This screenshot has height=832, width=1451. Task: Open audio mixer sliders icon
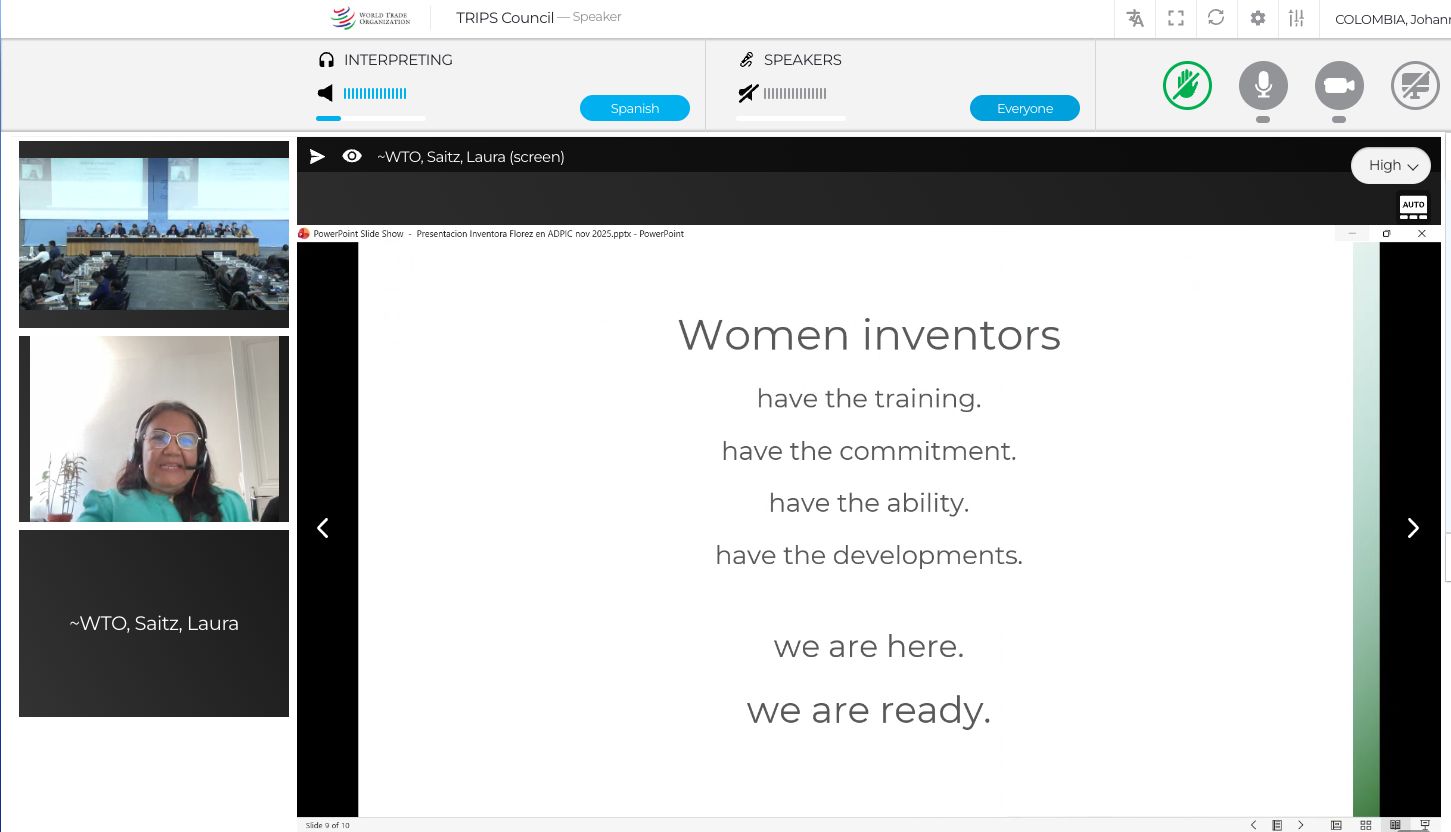(x=1296, y=18)
